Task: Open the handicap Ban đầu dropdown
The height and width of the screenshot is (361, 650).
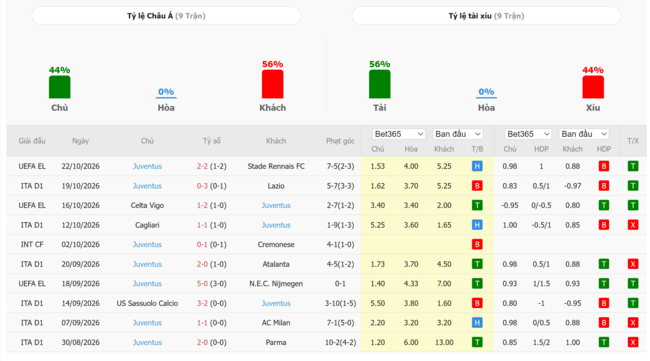Action: tap(584, 134)
